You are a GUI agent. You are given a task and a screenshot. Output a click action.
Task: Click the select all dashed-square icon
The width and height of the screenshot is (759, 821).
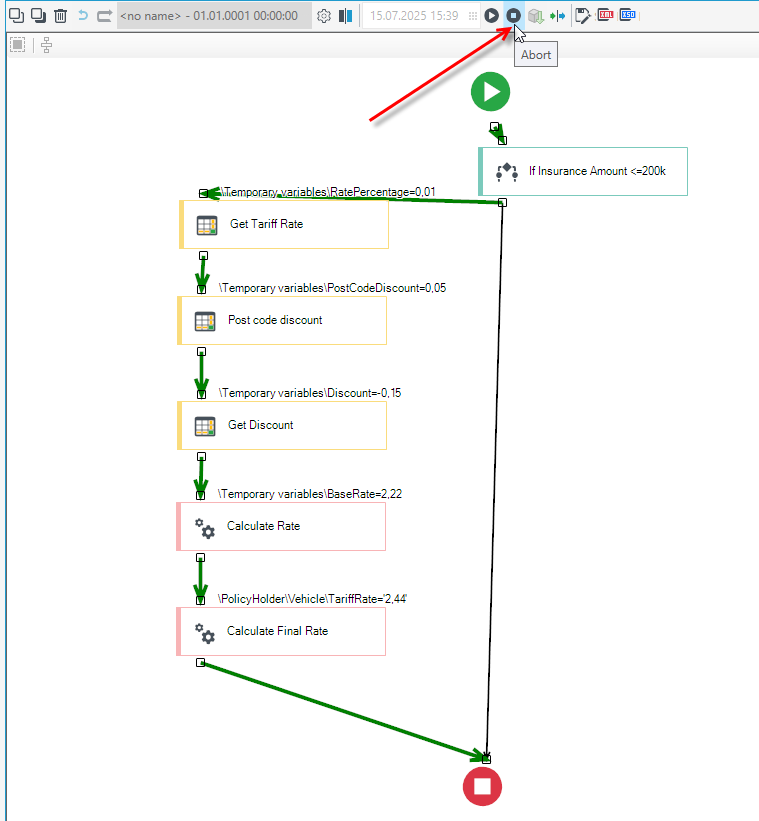click(17, 45)
